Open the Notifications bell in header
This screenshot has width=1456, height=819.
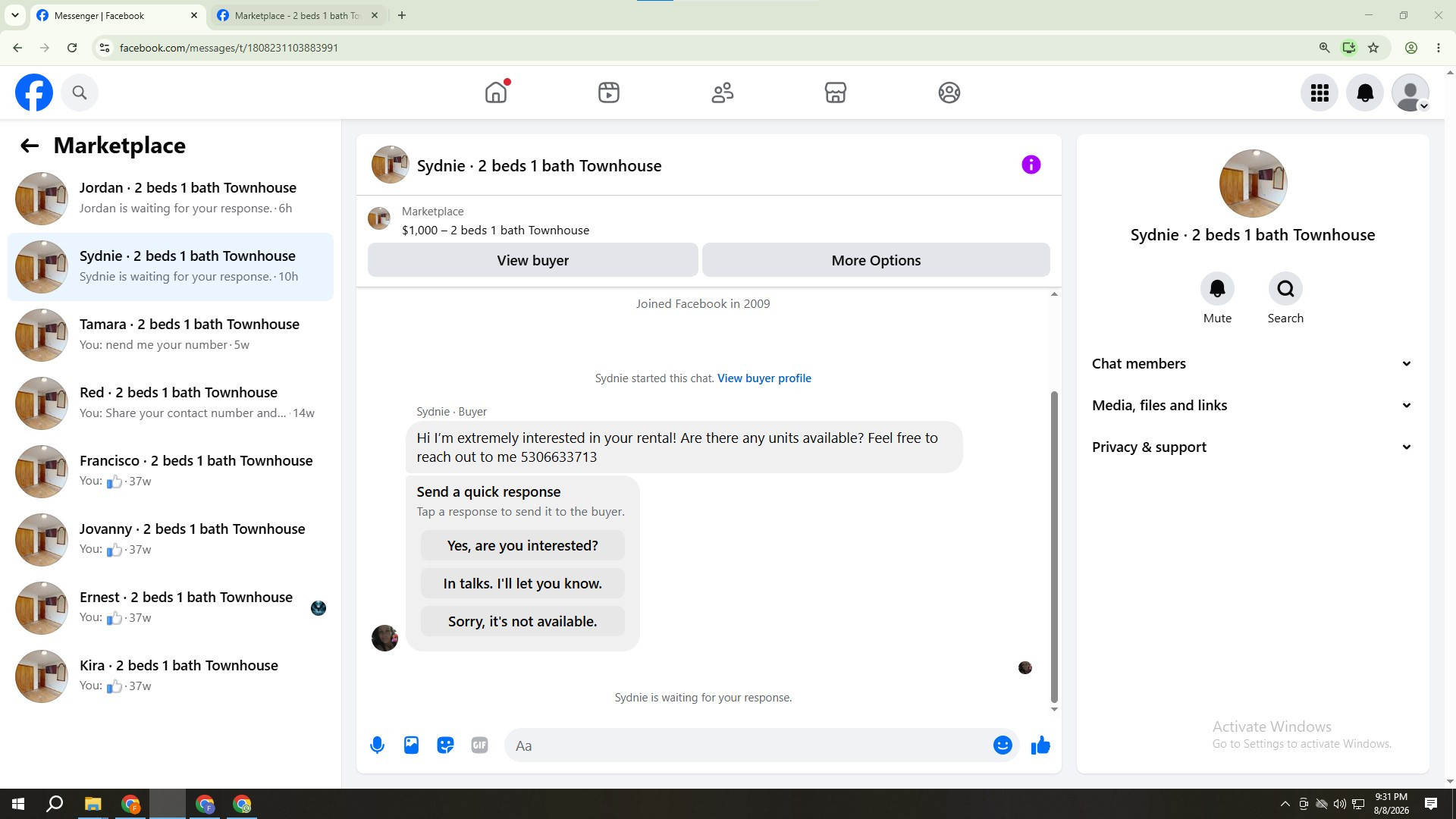(1365, 93)
